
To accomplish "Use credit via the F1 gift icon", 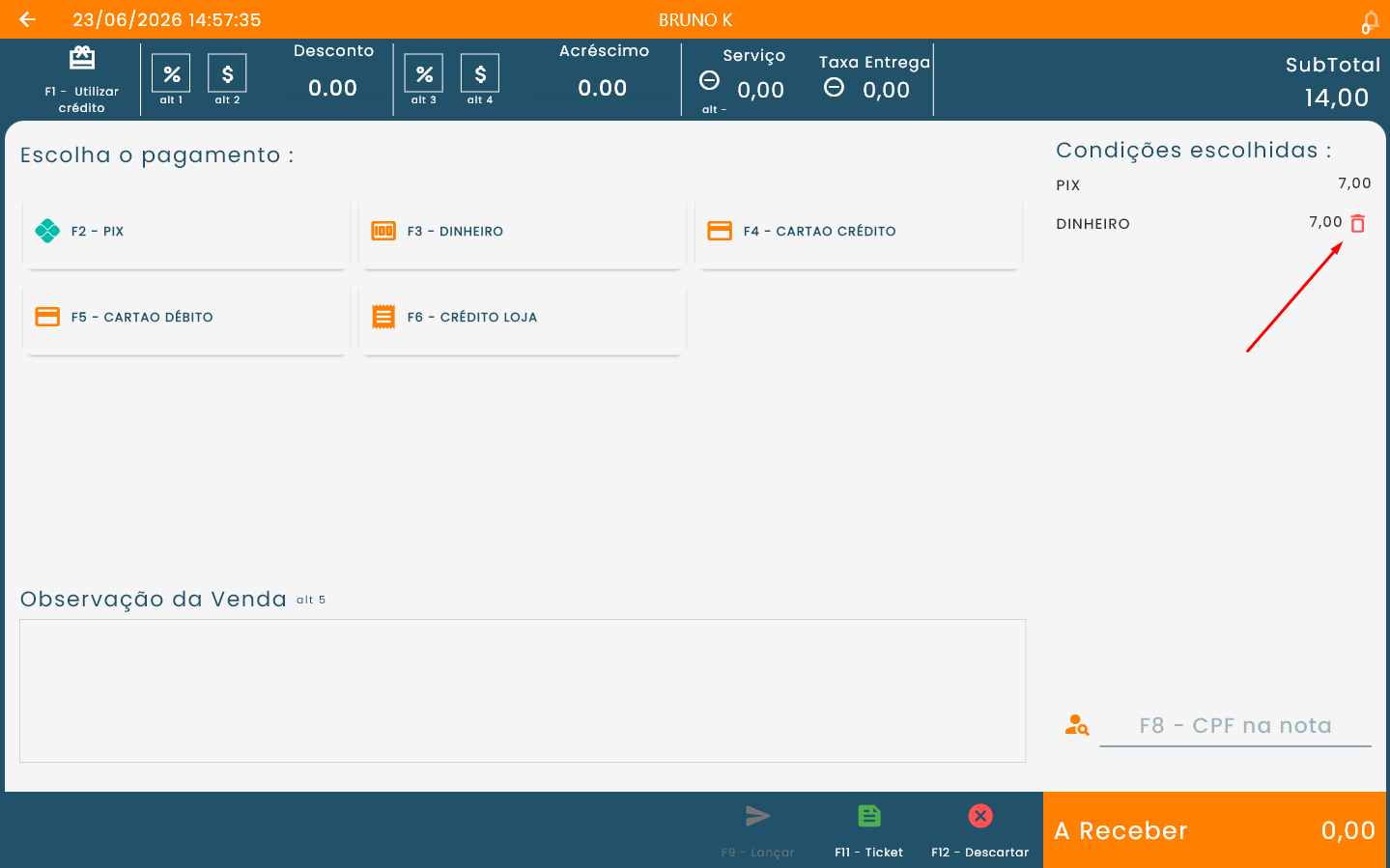I will [82, 59].
